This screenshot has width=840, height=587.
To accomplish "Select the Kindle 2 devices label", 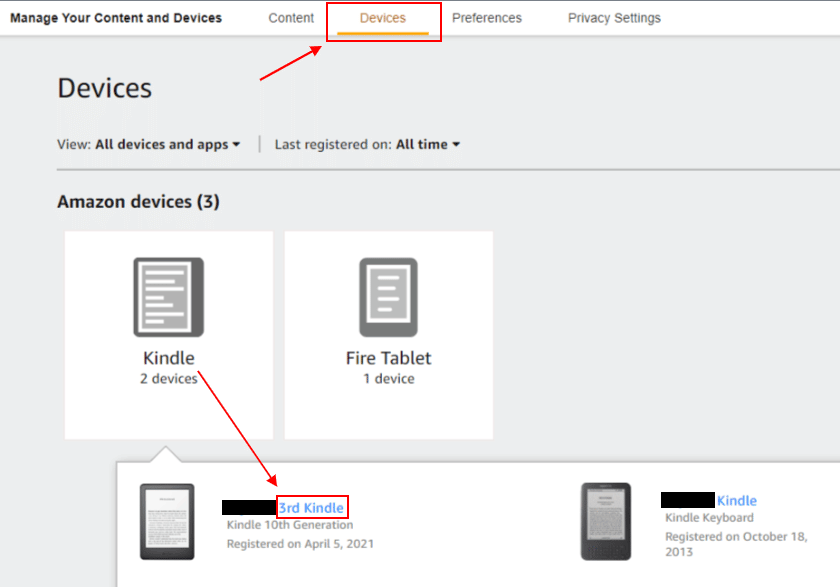I will [x=169, y=367].
